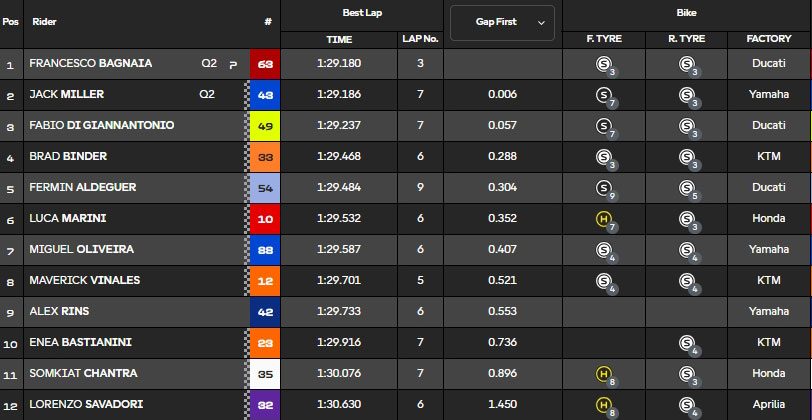Click the F. TYRE column header
The image size is (812, 420).
(x=605, y=39)
